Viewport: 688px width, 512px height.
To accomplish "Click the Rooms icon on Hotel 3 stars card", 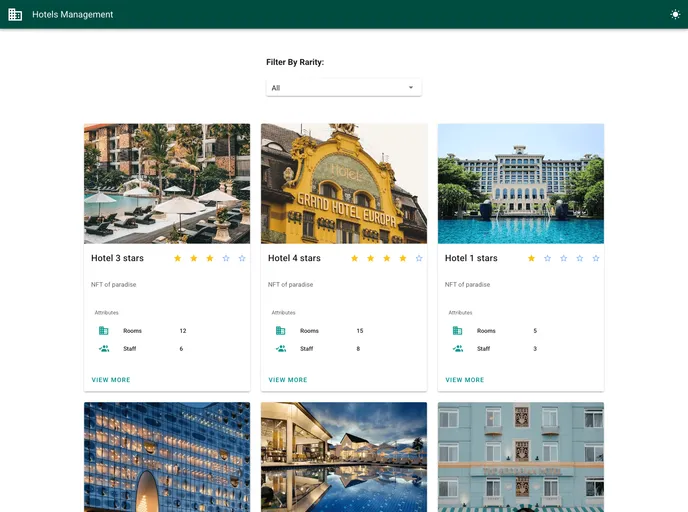I will click(x=104, y=331).
